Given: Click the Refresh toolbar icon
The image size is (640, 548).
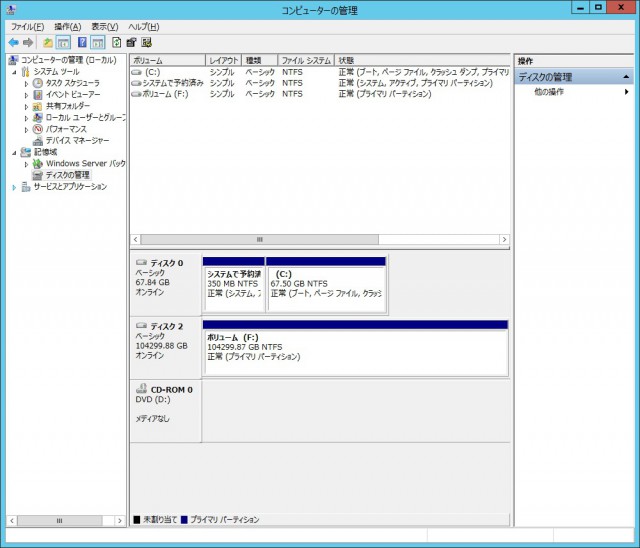Looking at the screenshot, I should [116, 43].
